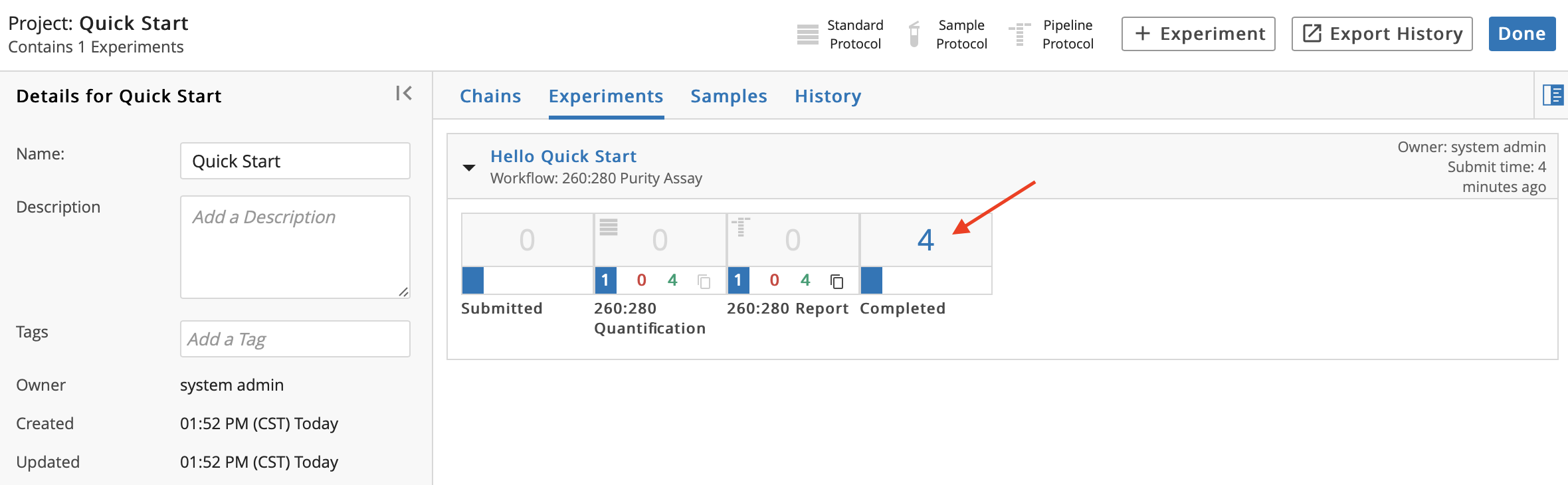The height and width of the screenshot is (485, 1568).
Task: Edit the Name field Quick Start
Action: pos(295,161)
